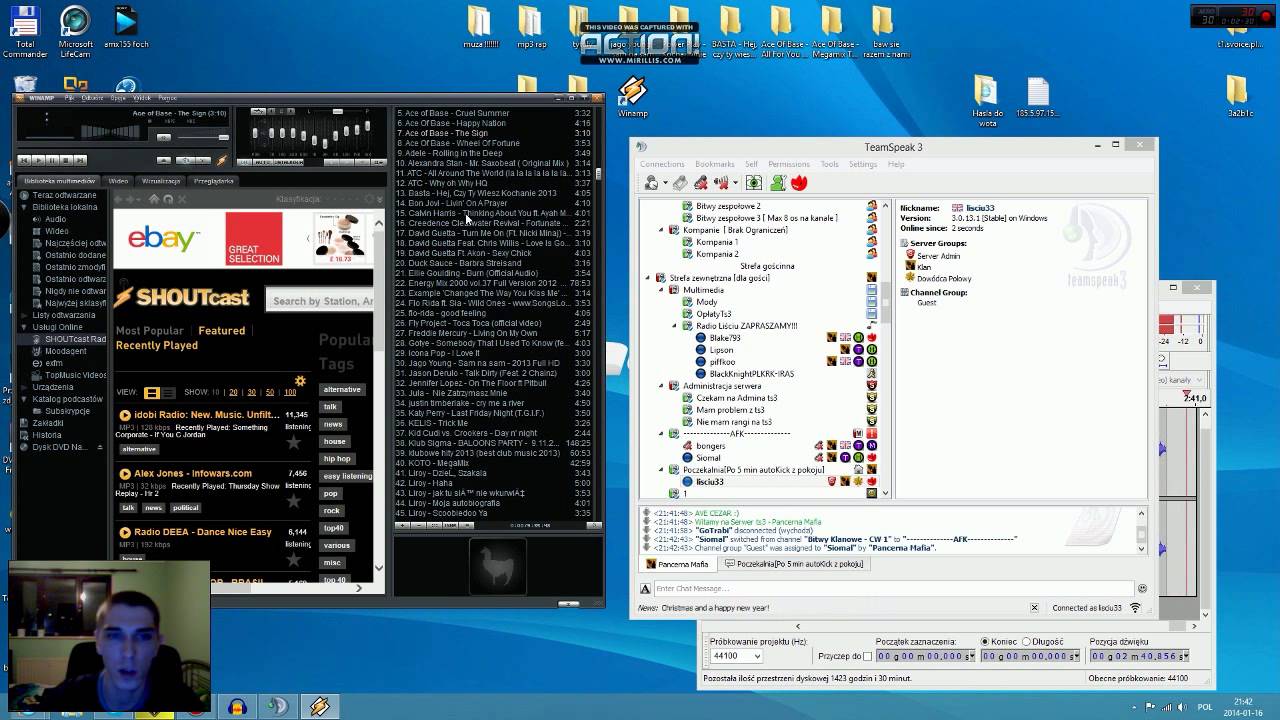
Task: Collapse the Administracja serwera channel group
Action: point(660,386)
